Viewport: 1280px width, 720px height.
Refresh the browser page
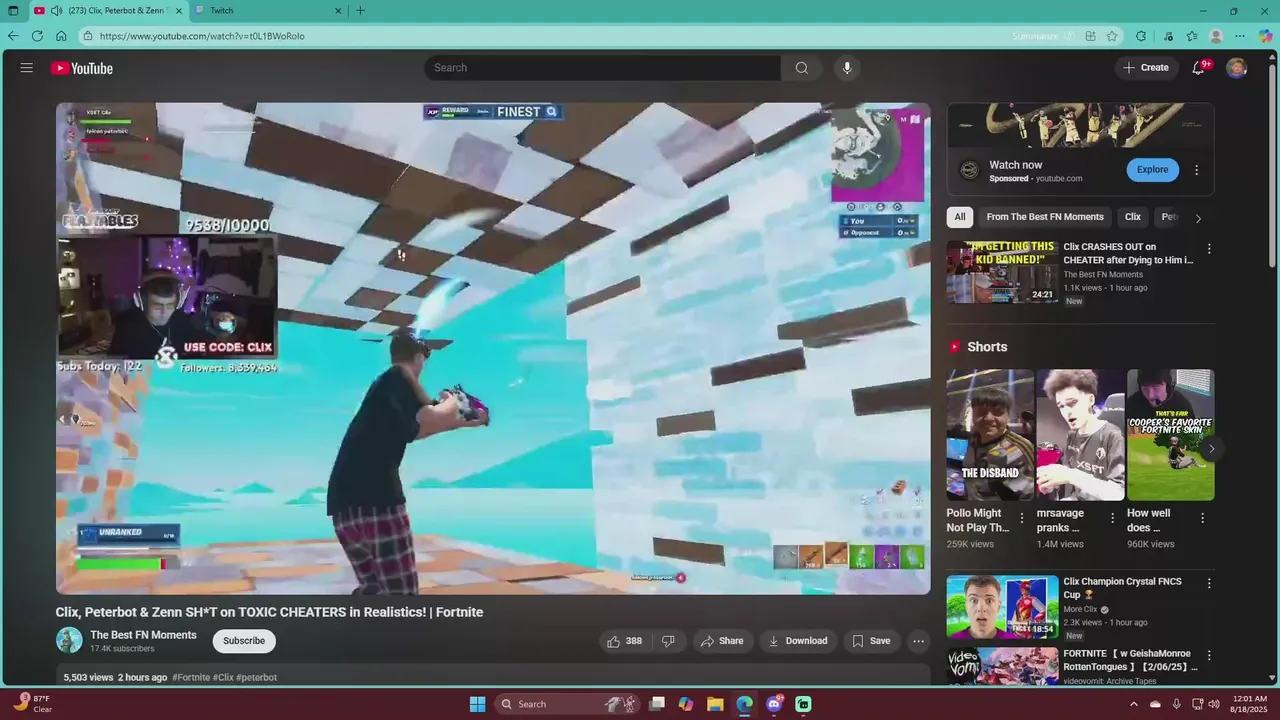click(37, 36)
